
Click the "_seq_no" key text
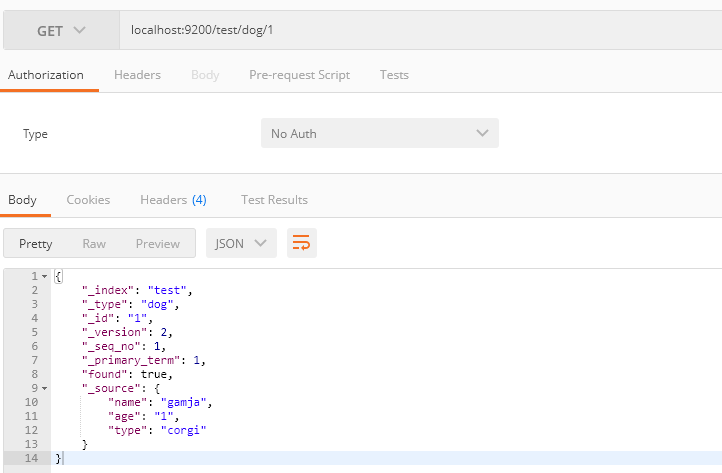[x=111, y=346]
